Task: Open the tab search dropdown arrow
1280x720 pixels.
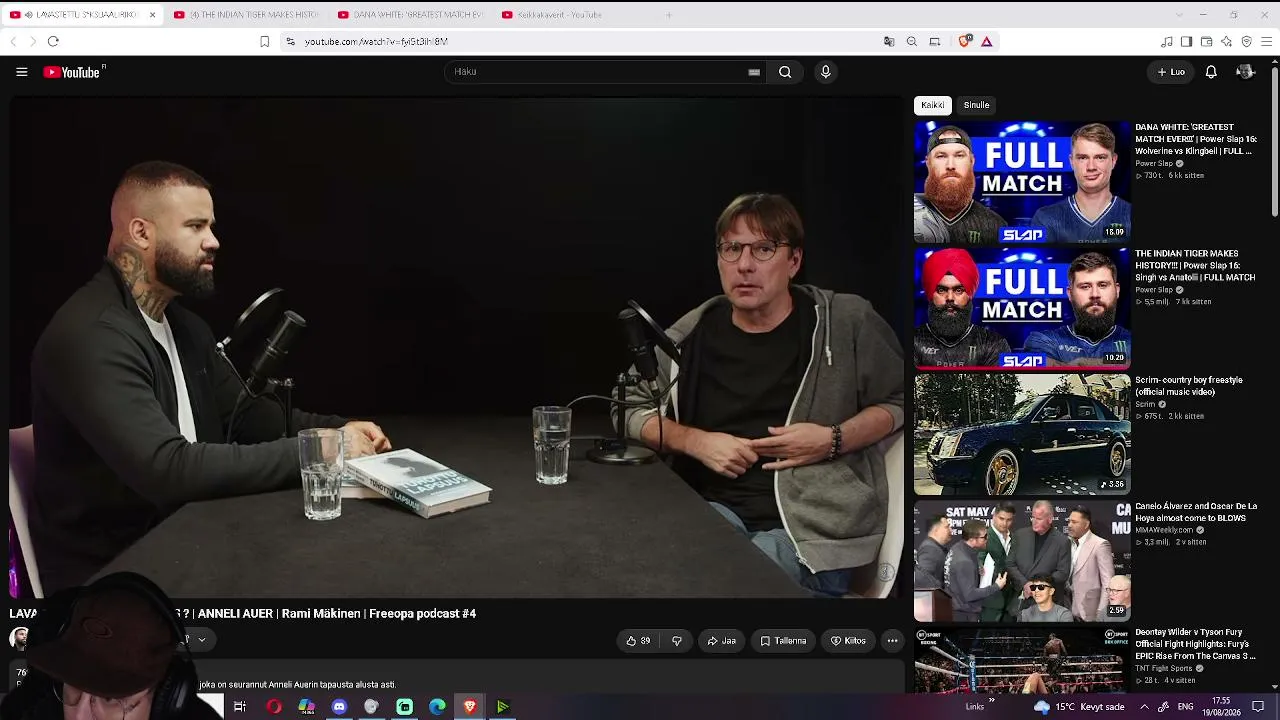Action: 1178,15
